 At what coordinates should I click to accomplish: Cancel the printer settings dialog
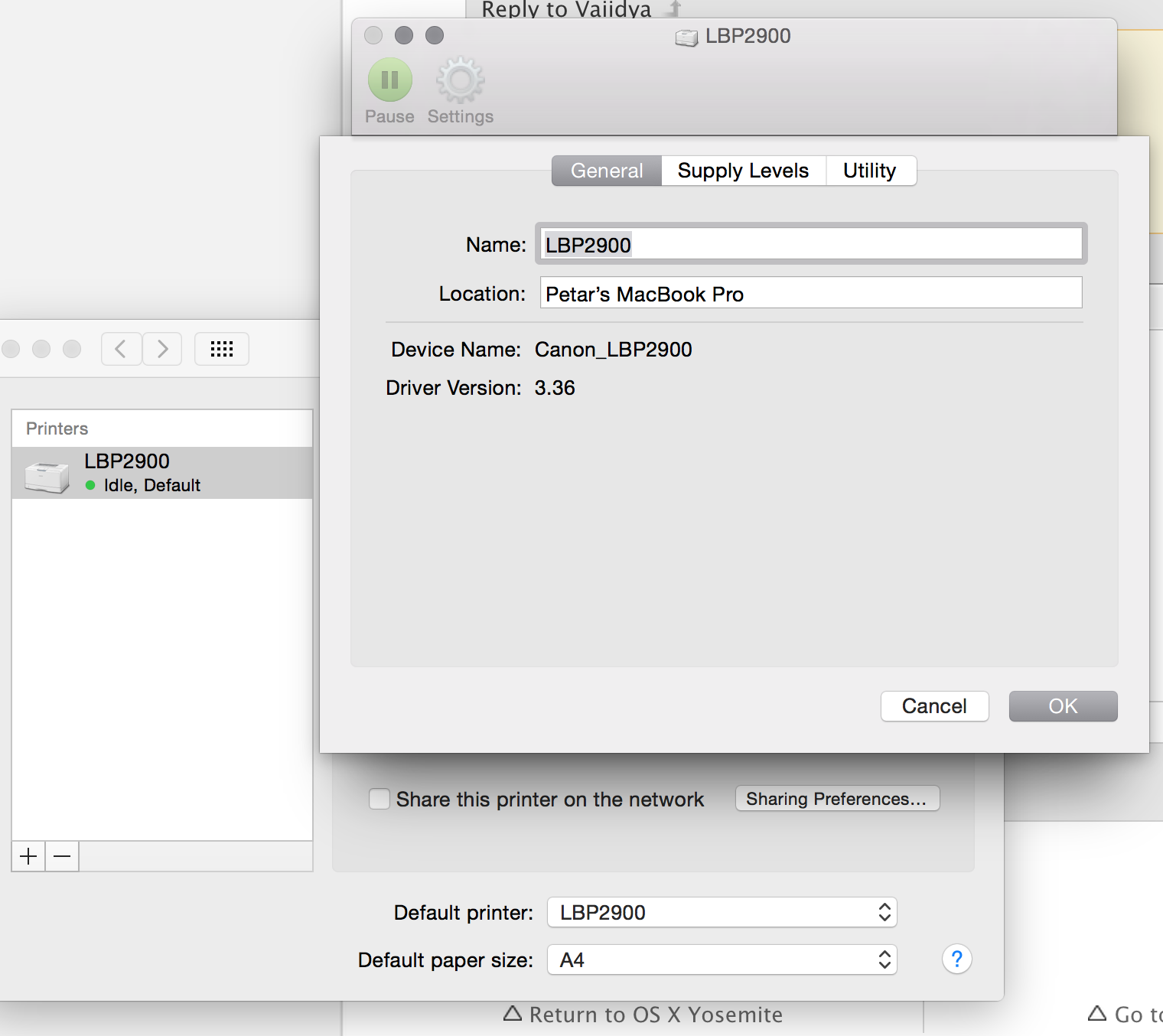[934, 706]
